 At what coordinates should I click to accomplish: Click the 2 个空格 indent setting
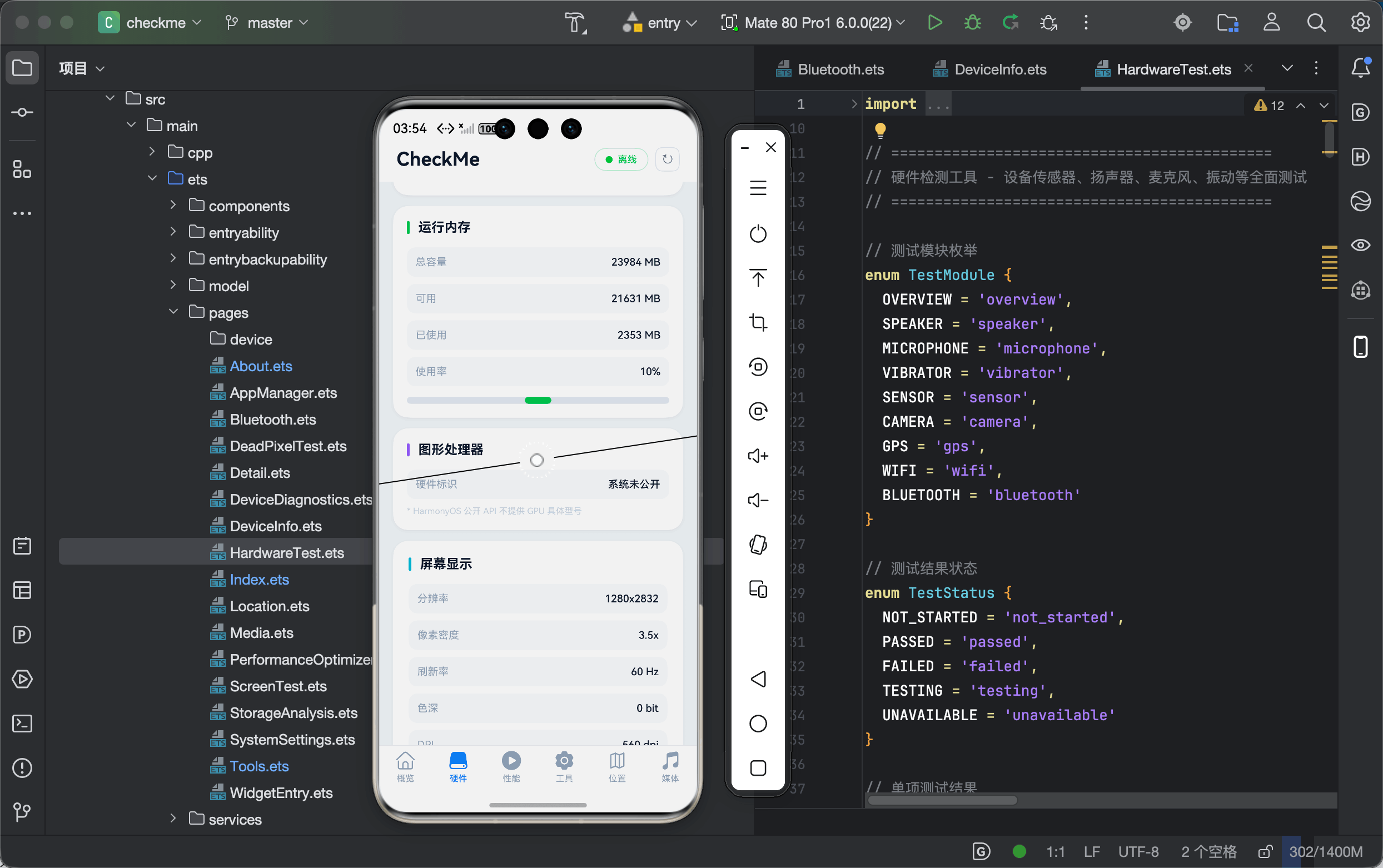click(x=1208, y=851)
